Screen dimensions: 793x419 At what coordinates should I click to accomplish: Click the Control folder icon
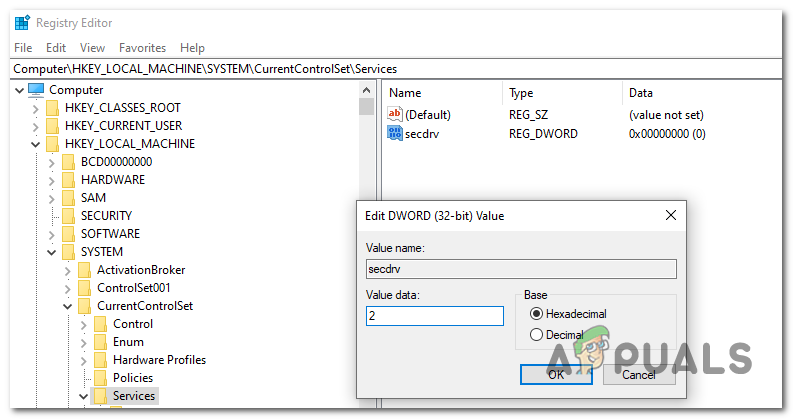click(101, 324)
